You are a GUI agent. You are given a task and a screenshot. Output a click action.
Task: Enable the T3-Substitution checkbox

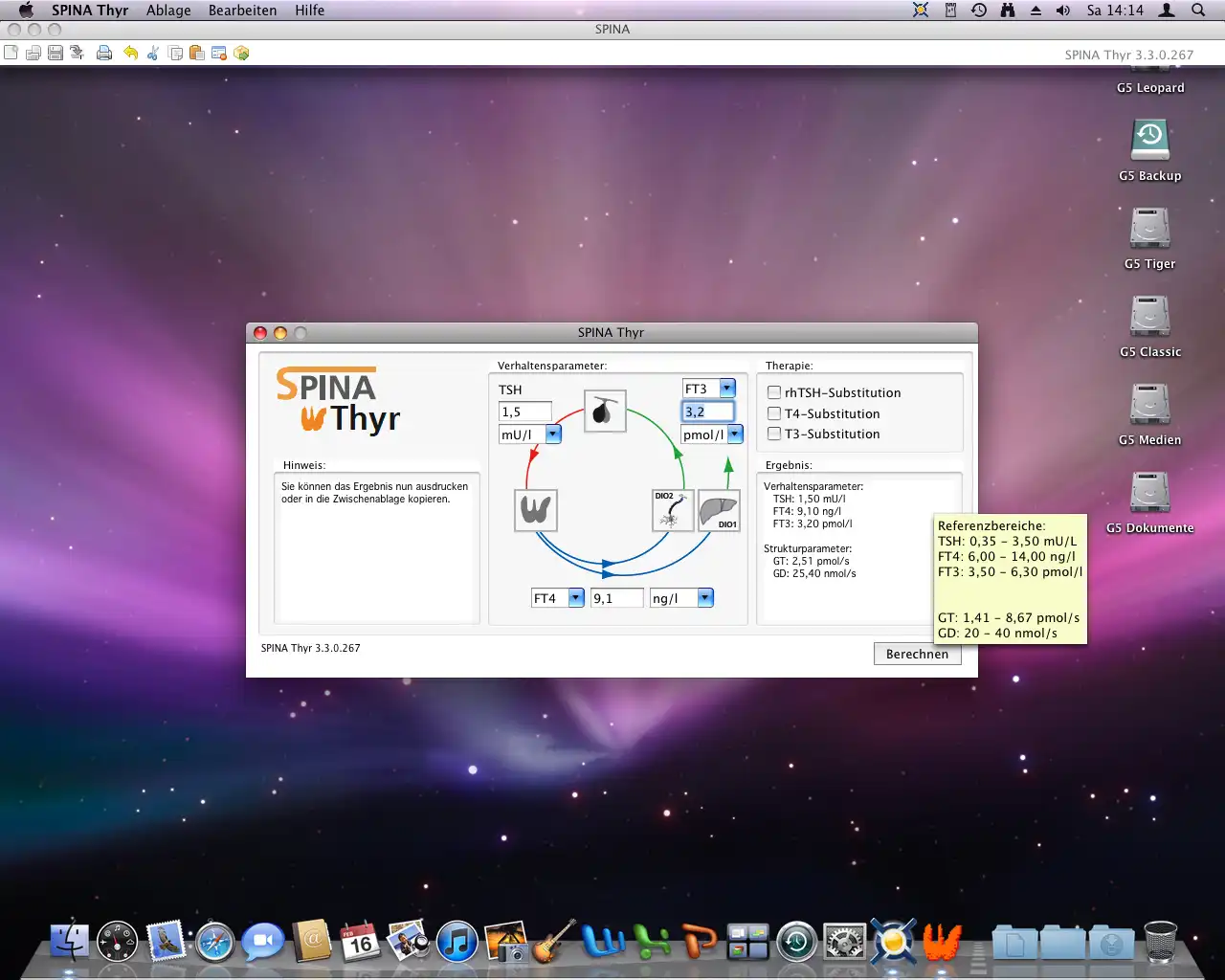pyautogui.click(x=774, y=434)
